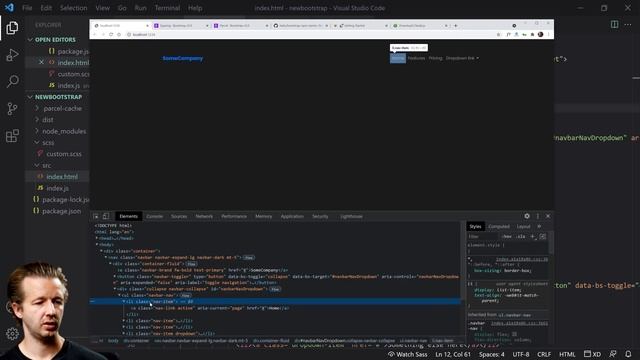Click the SomeCompany brand link
Screen dimensions: 640x360
click(x=182, y=58)
